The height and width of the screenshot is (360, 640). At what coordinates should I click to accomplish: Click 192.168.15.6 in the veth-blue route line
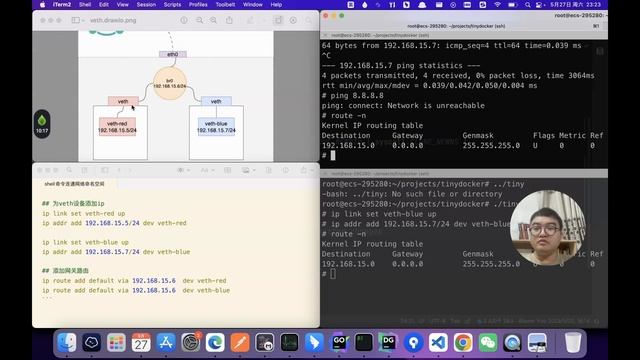tap(154, 290)
